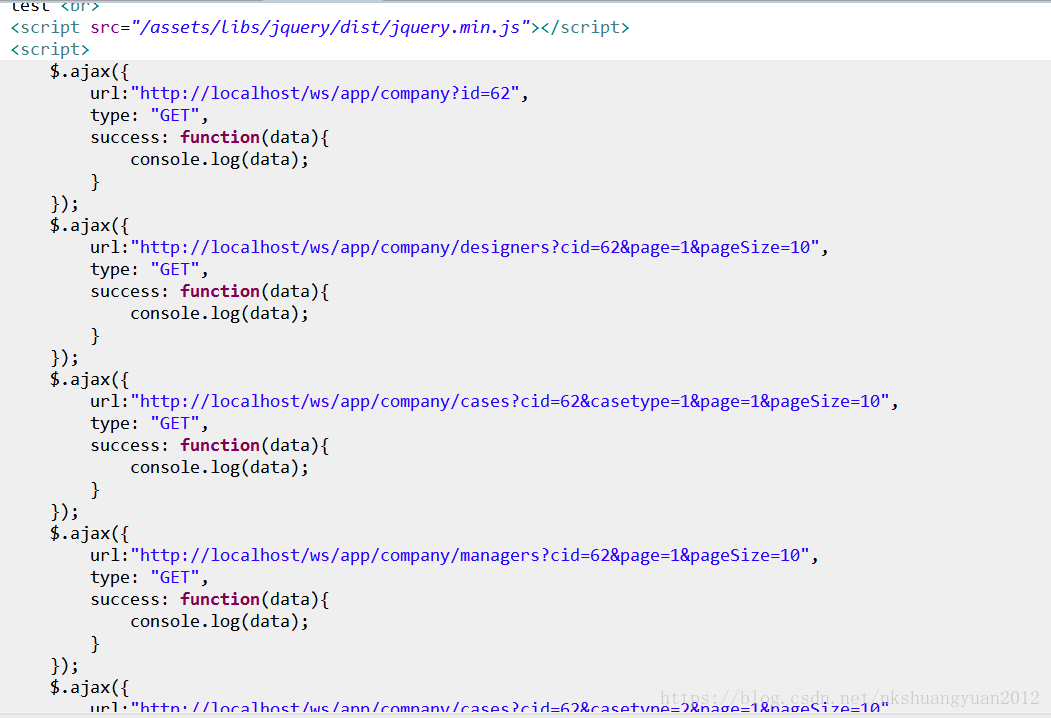
Task: Click the managers?cid=62 URL string
Action: pyautogui.click(x=471, y=556)
